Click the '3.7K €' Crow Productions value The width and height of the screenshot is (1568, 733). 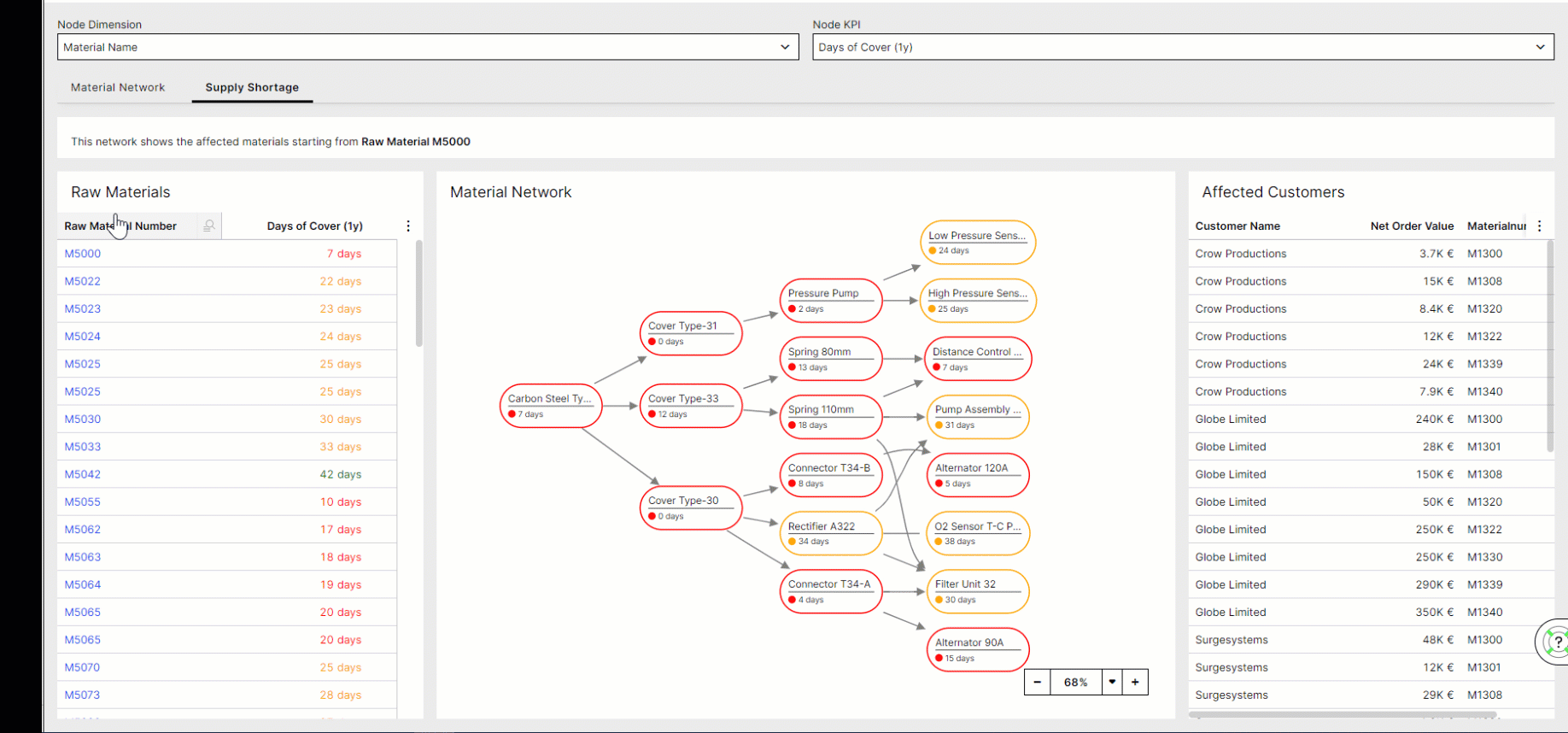coord(1436,254)
